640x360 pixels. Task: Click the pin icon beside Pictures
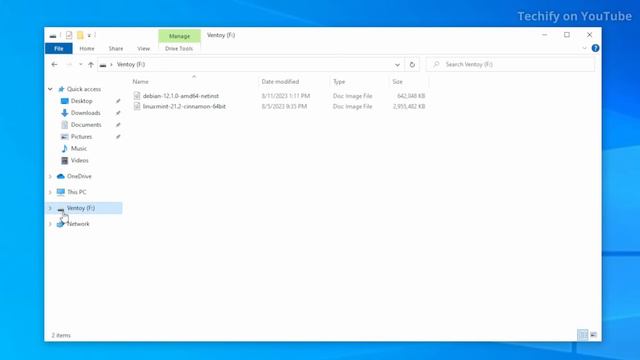[118, 136]
